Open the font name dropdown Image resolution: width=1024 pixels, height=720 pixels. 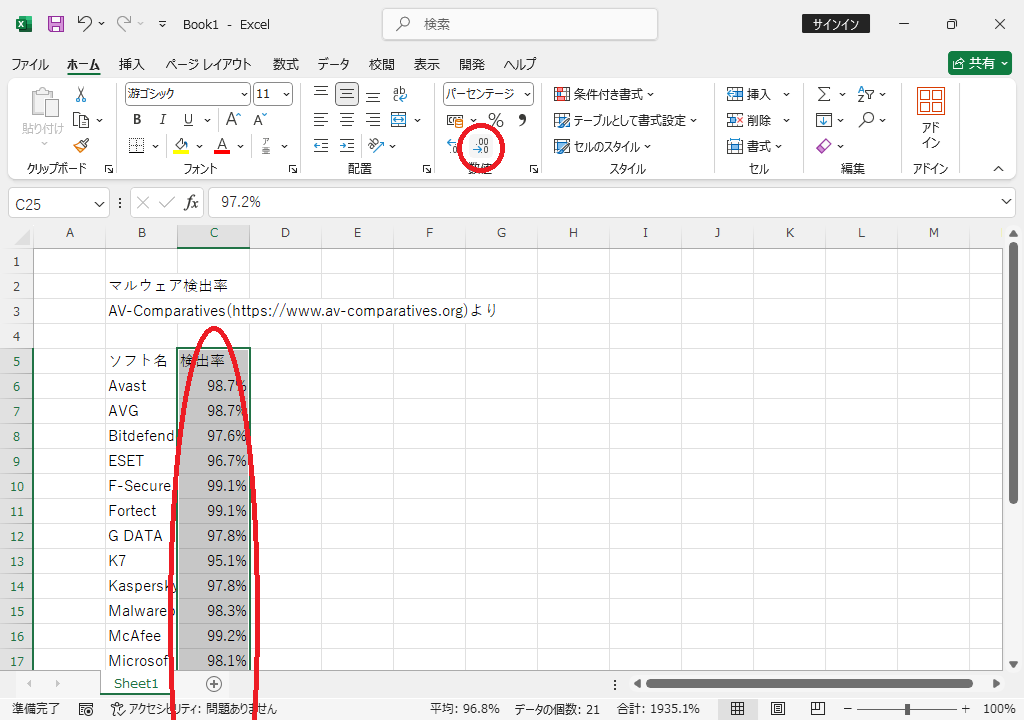tap(244, 94)
